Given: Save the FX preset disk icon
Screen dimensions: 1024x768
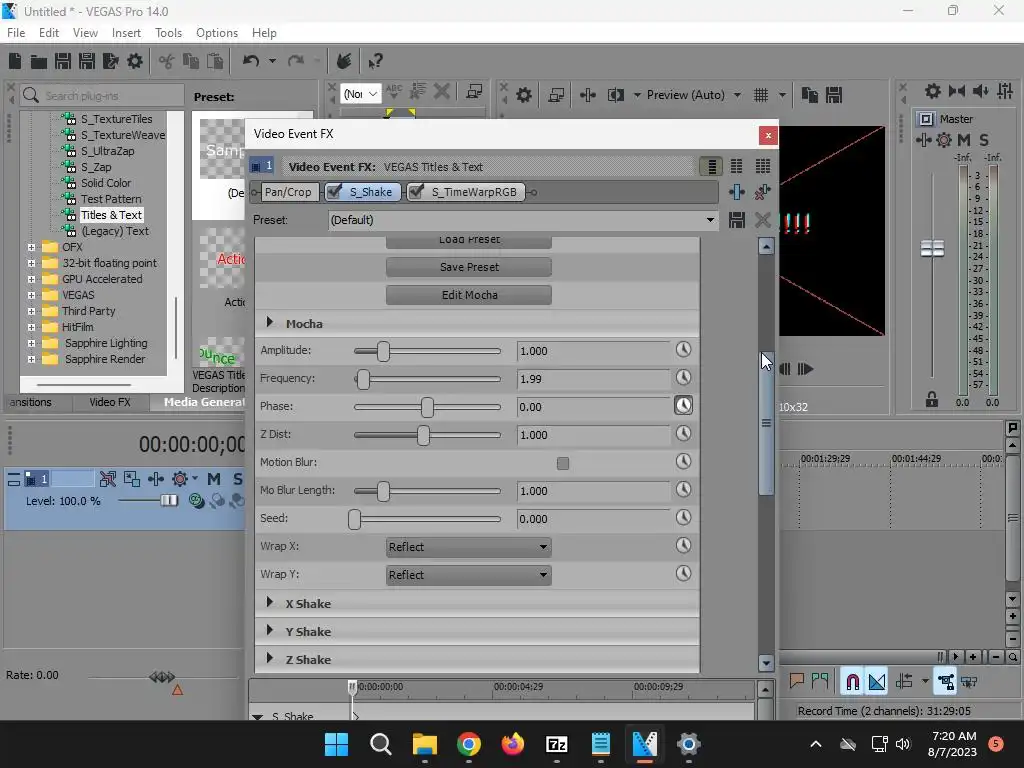Looking at the screenshot, I should (737, 220).
